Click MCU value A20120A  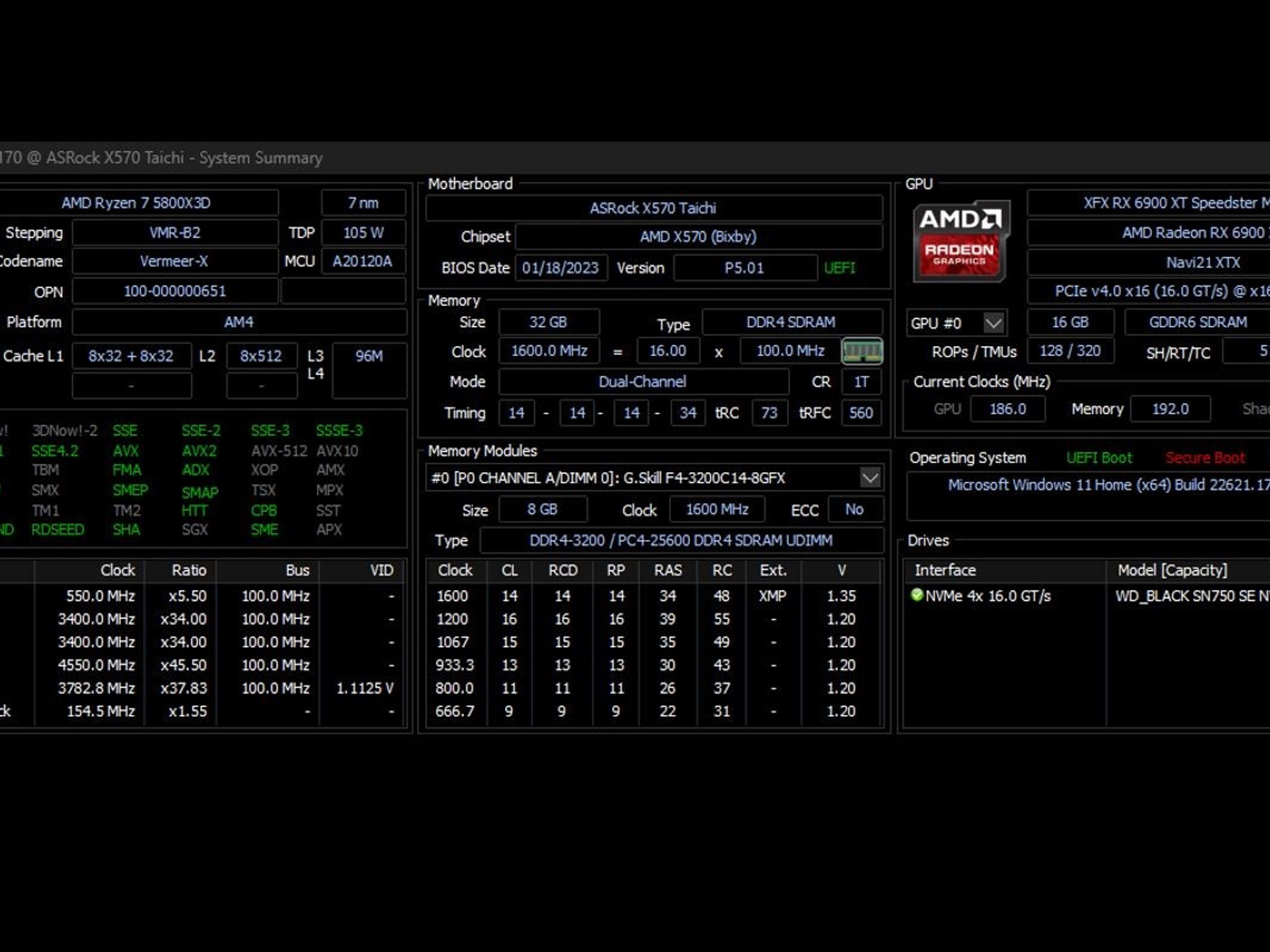pos(363,262)
